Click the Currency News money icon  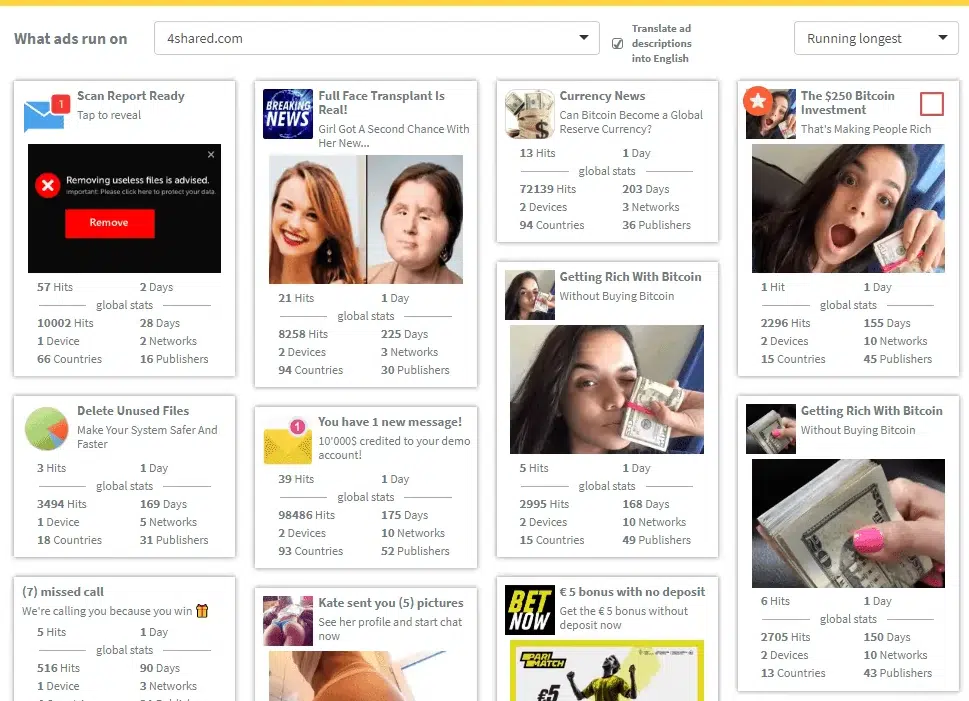(529, 114)
